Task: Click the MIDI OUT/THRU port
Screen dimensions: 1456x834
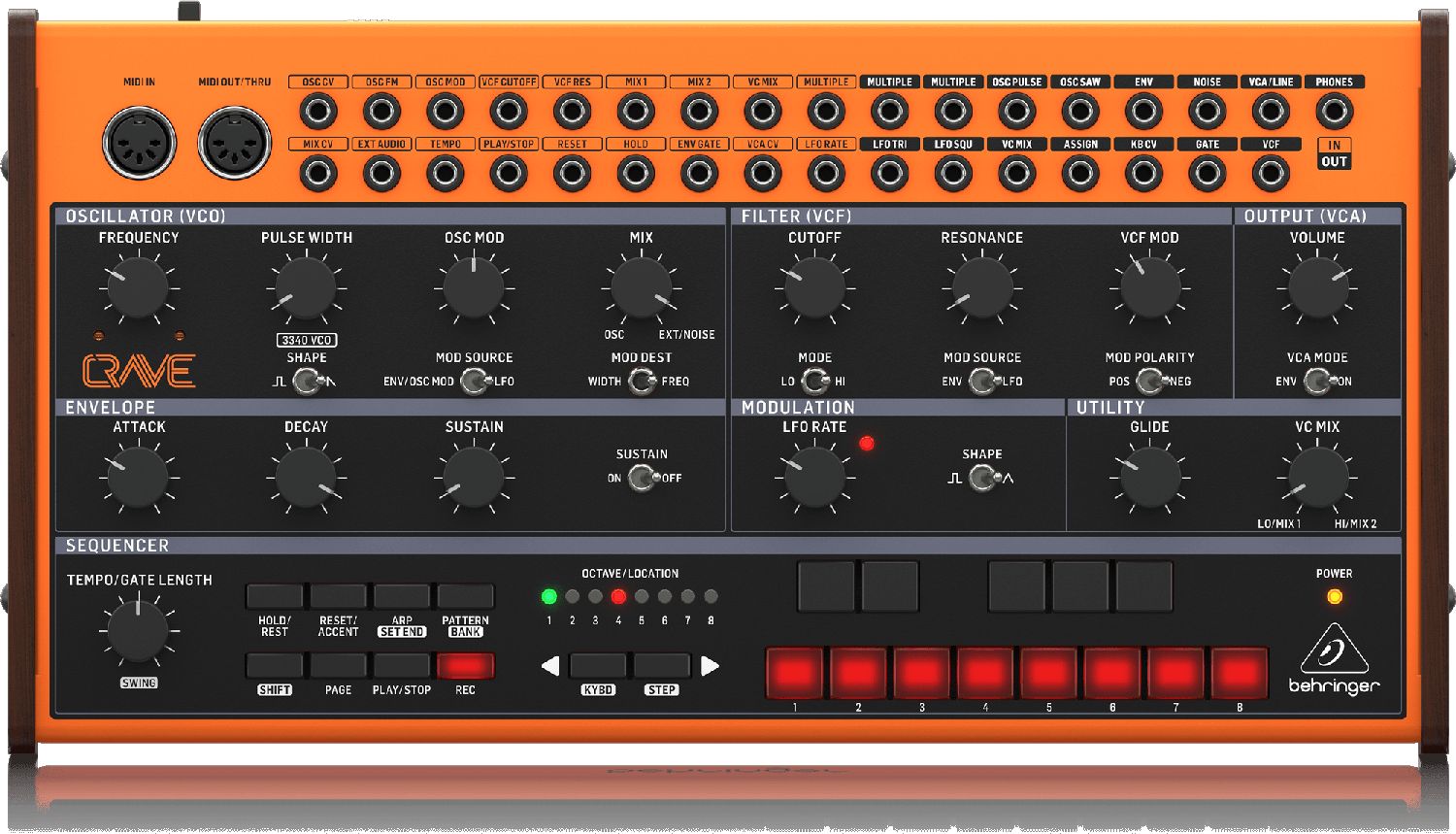Action: [234, 143]
